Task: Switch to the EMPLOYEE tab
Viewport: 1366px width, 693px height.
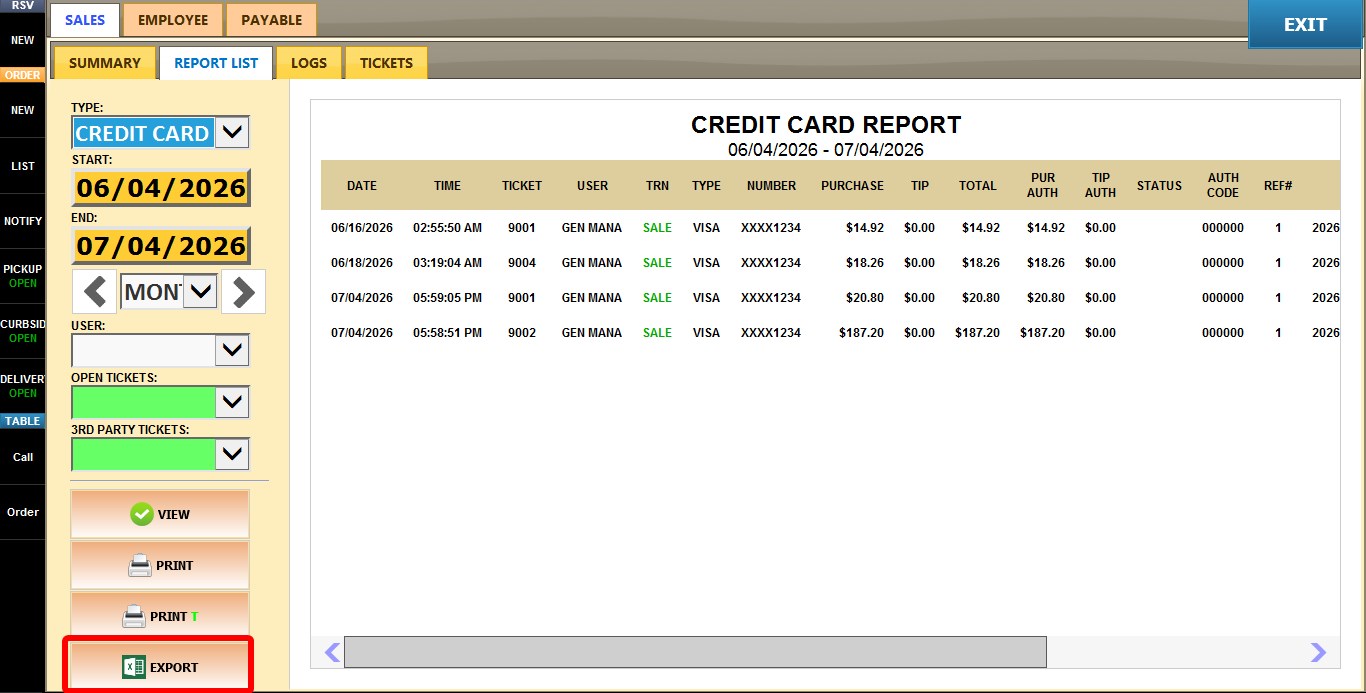Action: (173, 20)
